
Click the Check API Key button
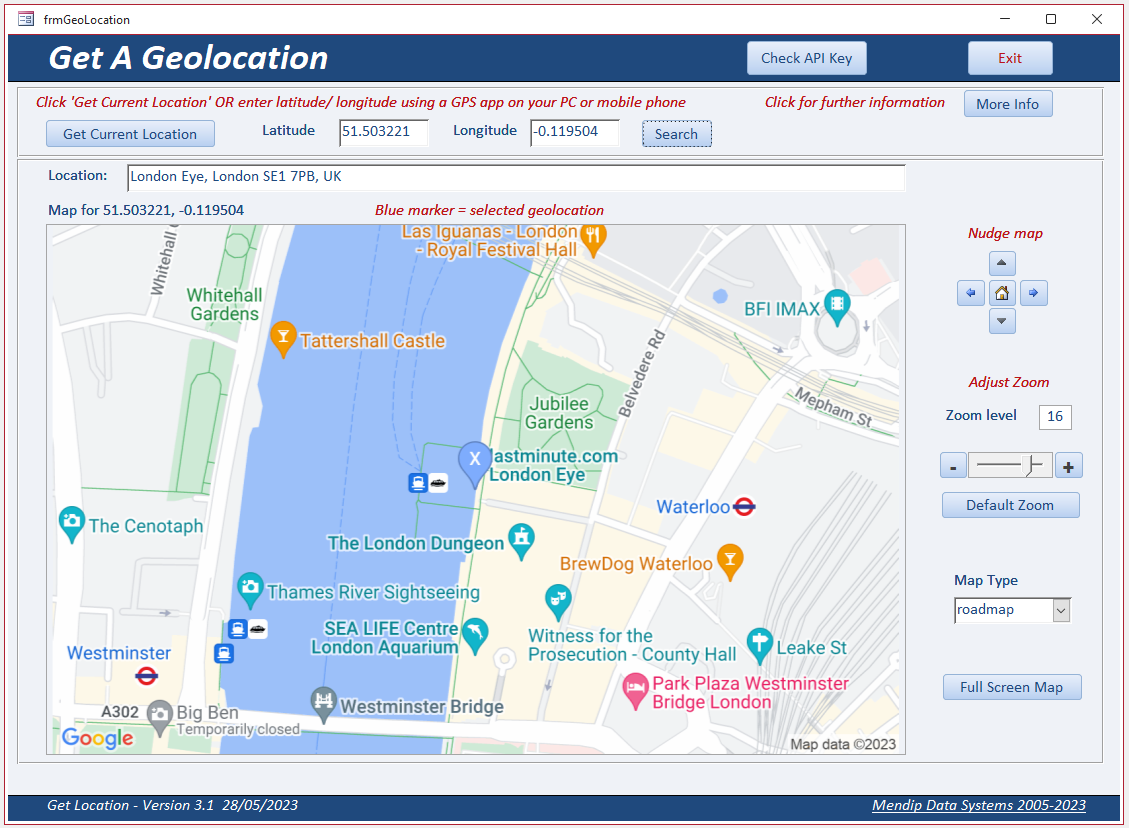(x=806, y=58)
